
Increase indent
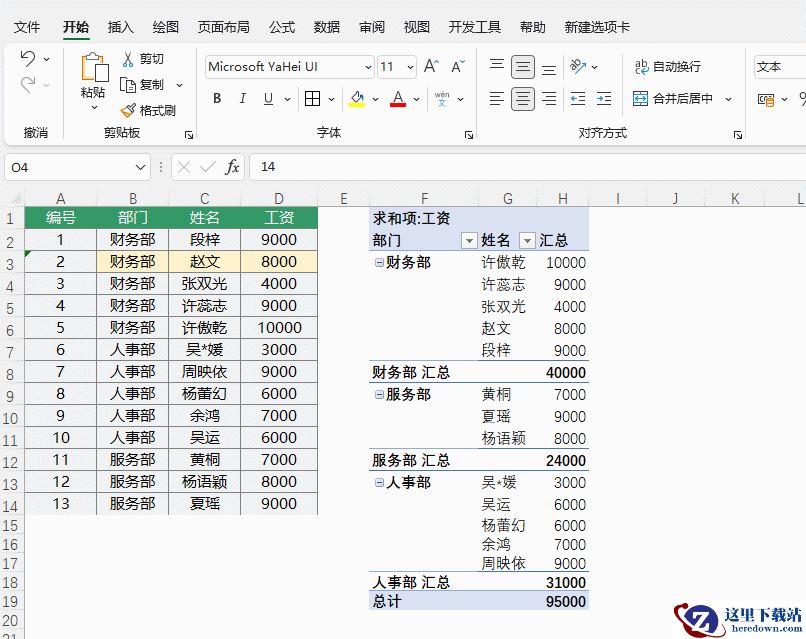604,98
